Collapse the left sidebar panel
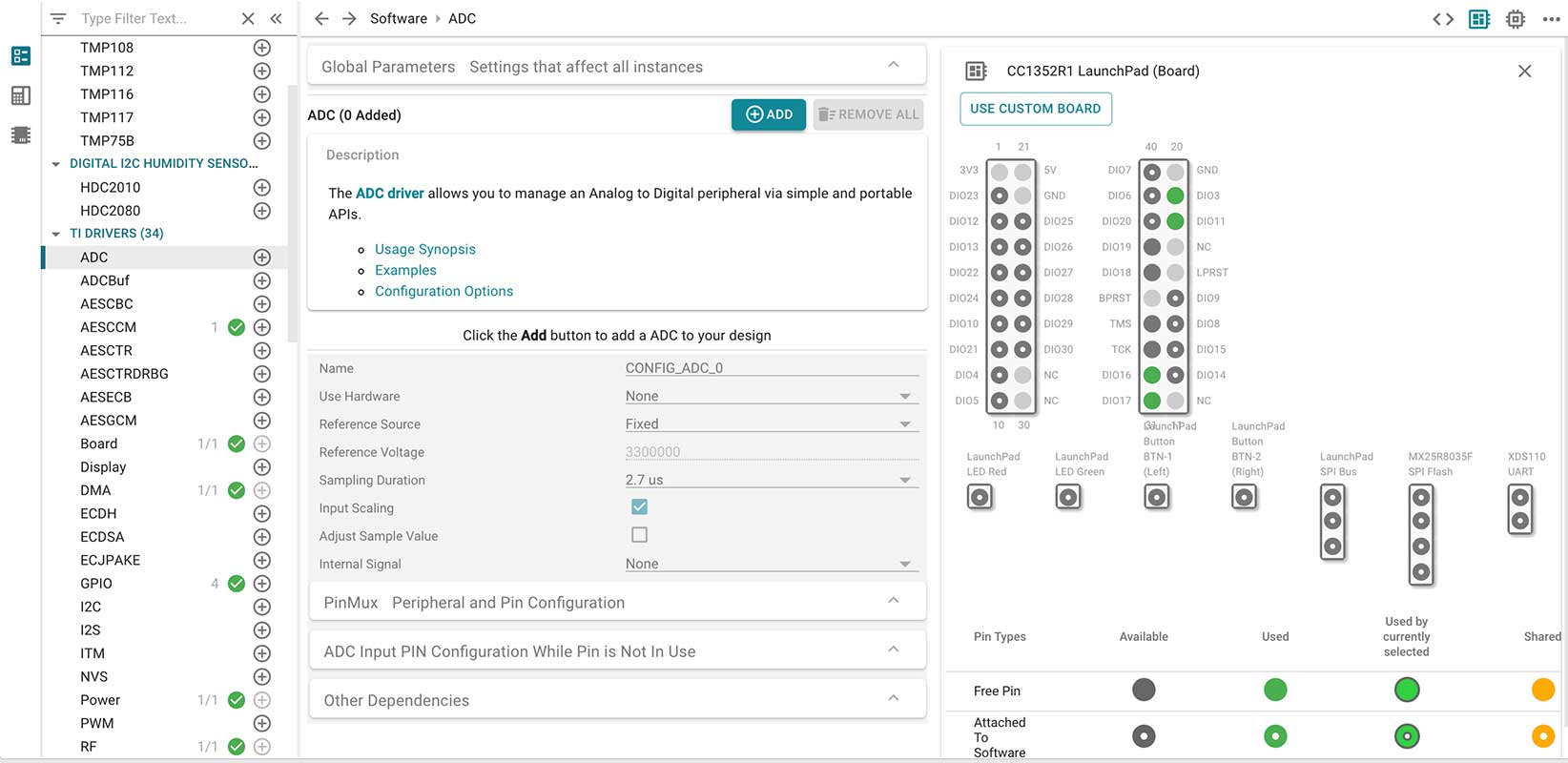The width and height of the screenshot is (1568, 763). click(x=276, y=18)
